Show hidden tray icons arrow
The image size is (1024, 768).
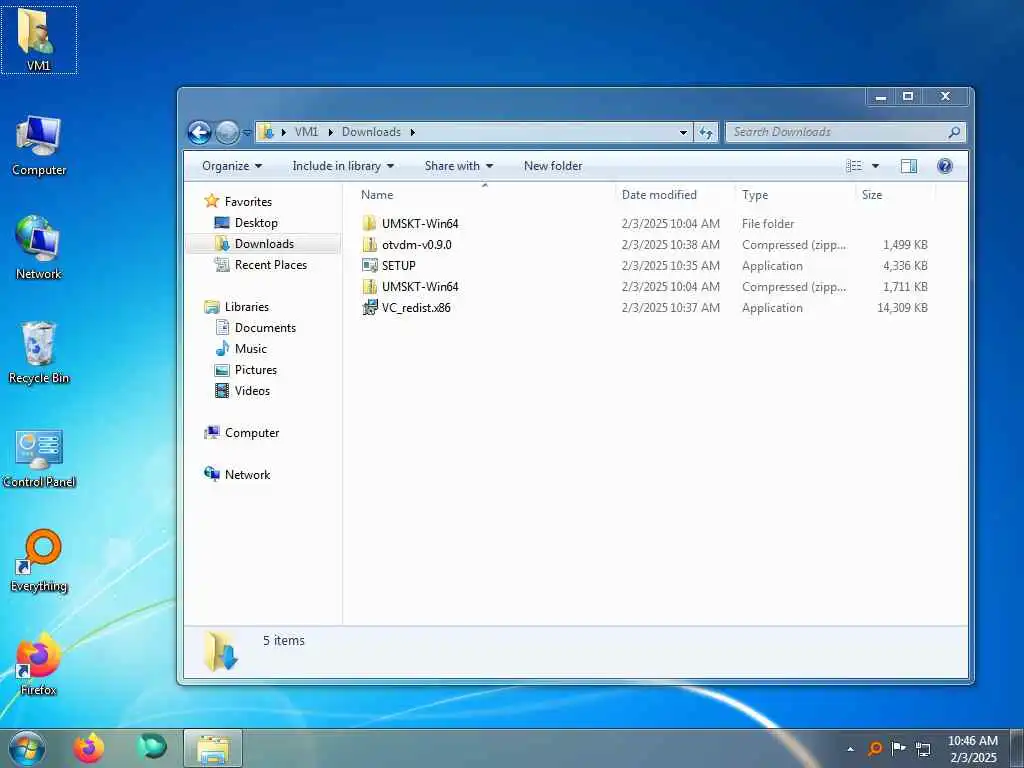click(850, 749)
